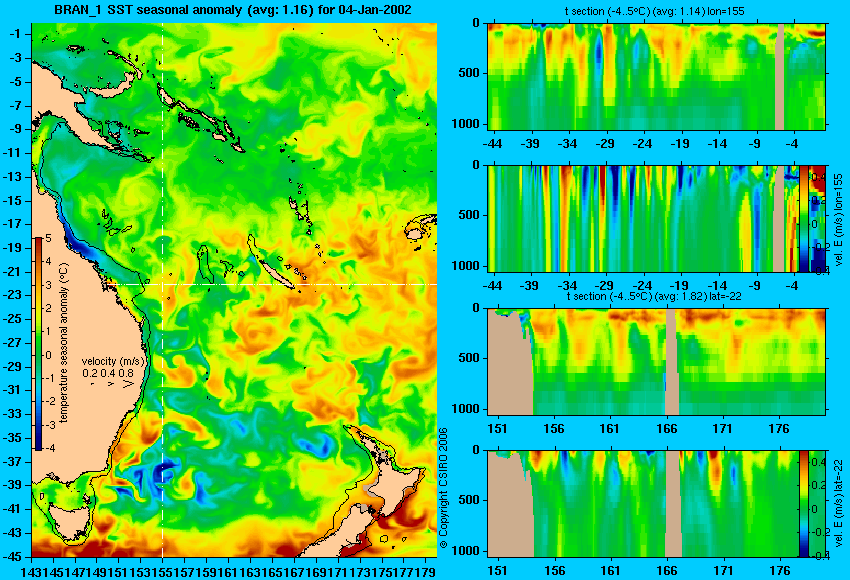This screenshot has height=580, width=850.
Task: Click the "0.2 0.4 0.8" velocity scale values
Action: 108,373
